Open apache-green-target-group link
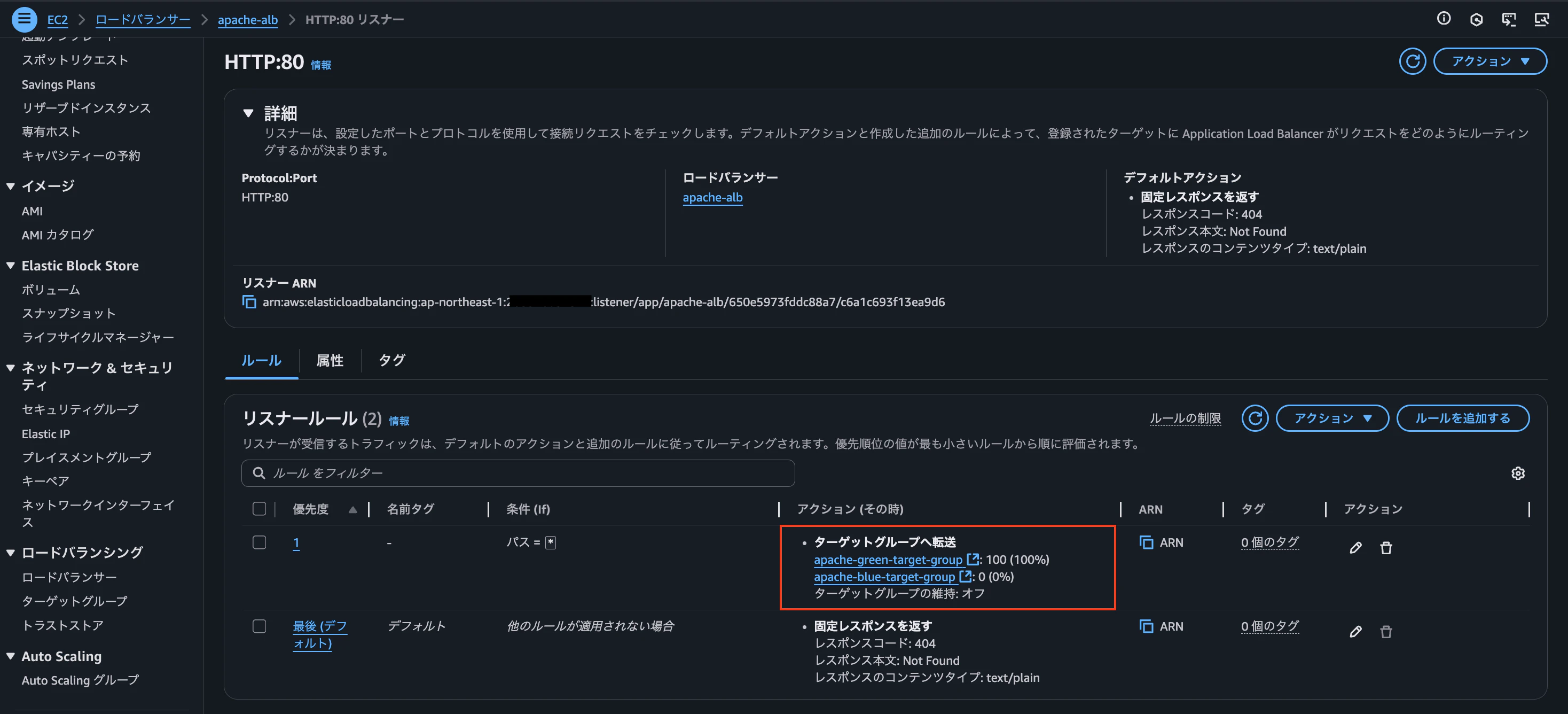Image resolution: width=1568 pixels, height=714 pixels. (888, 559)
